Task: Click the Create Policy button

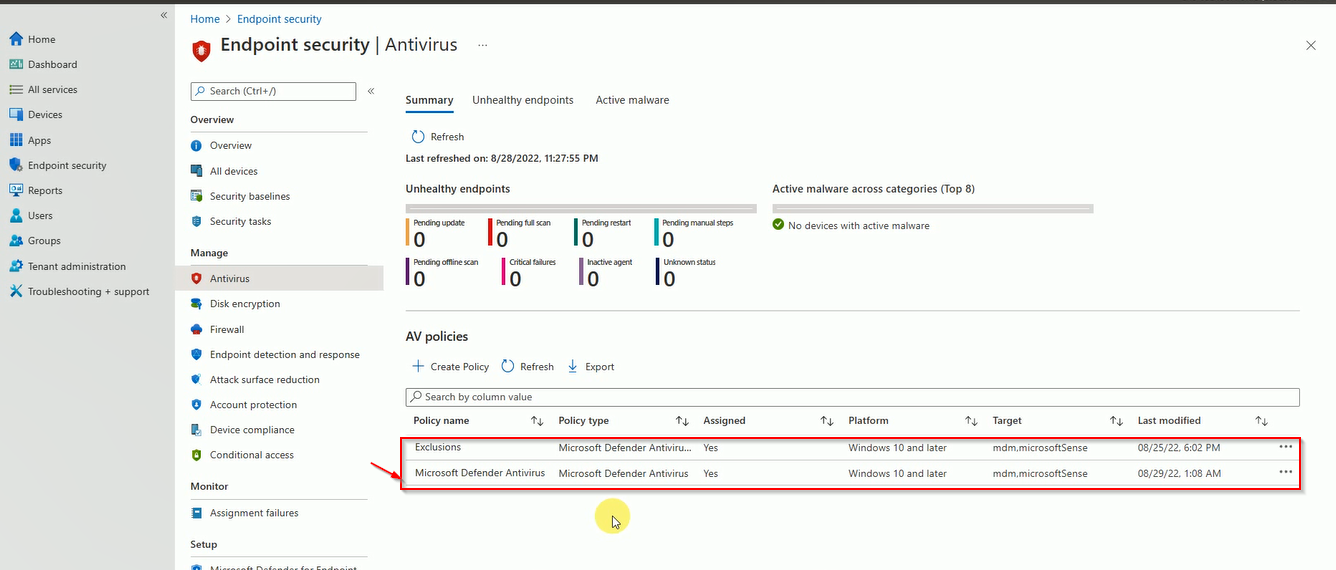Action: [451, 367]
